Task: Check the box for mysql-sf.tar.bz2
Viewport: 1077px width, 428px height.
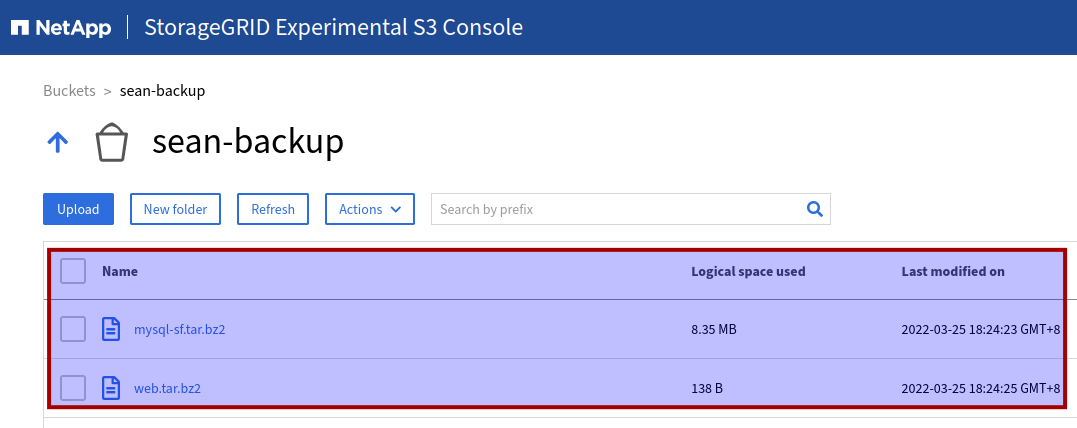Action: click(x=73, y=329)
